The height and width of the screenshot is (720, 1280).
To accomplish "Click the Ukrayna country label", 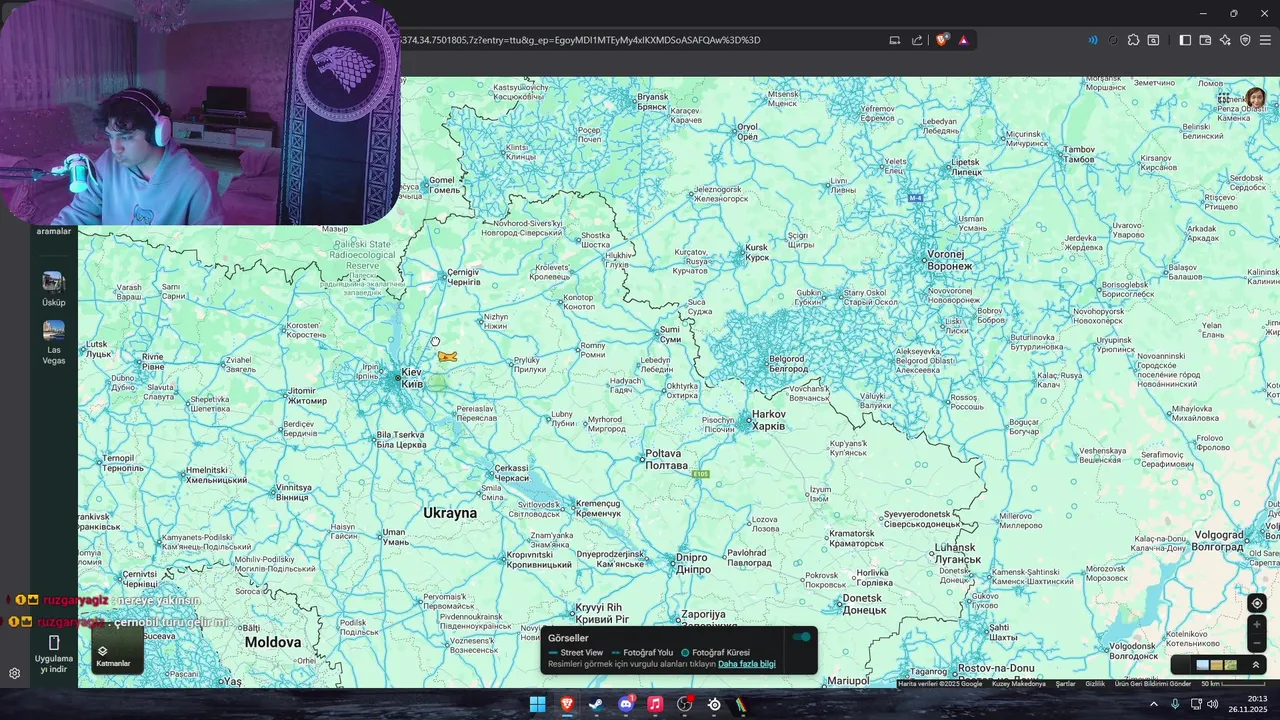I will click(450, 513).
